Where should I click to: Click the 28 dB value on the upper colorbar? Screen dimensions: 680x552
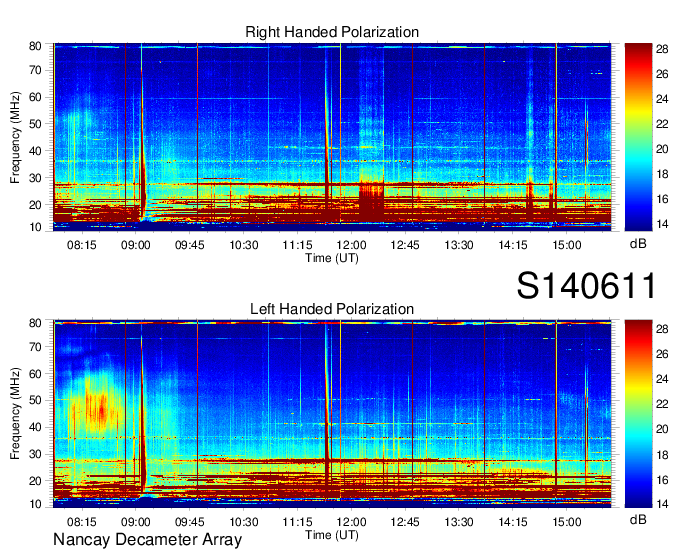[x=662, y=49]
